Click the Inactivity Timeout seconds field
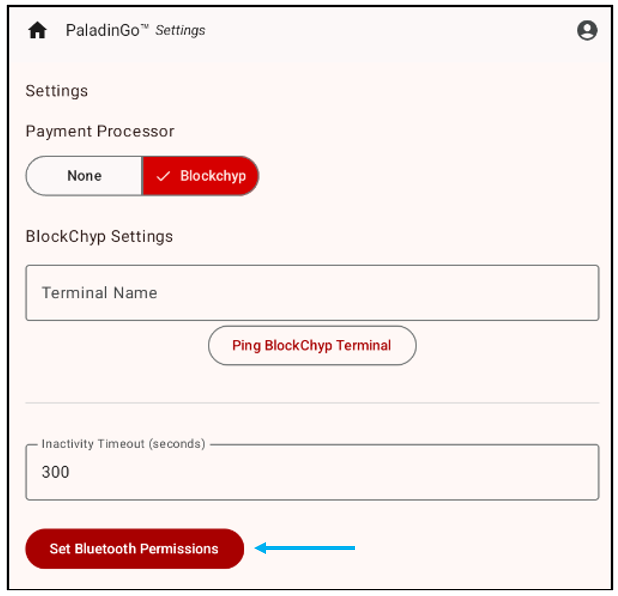Viewport: 618px width, 596px height. click(x=311, y=472)
